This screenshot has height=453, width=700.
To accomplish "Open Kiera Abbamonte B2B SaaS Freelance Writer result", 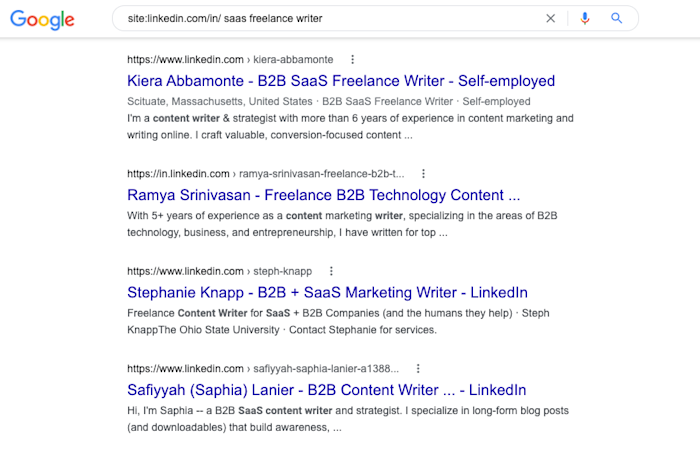I will [341, 81].
